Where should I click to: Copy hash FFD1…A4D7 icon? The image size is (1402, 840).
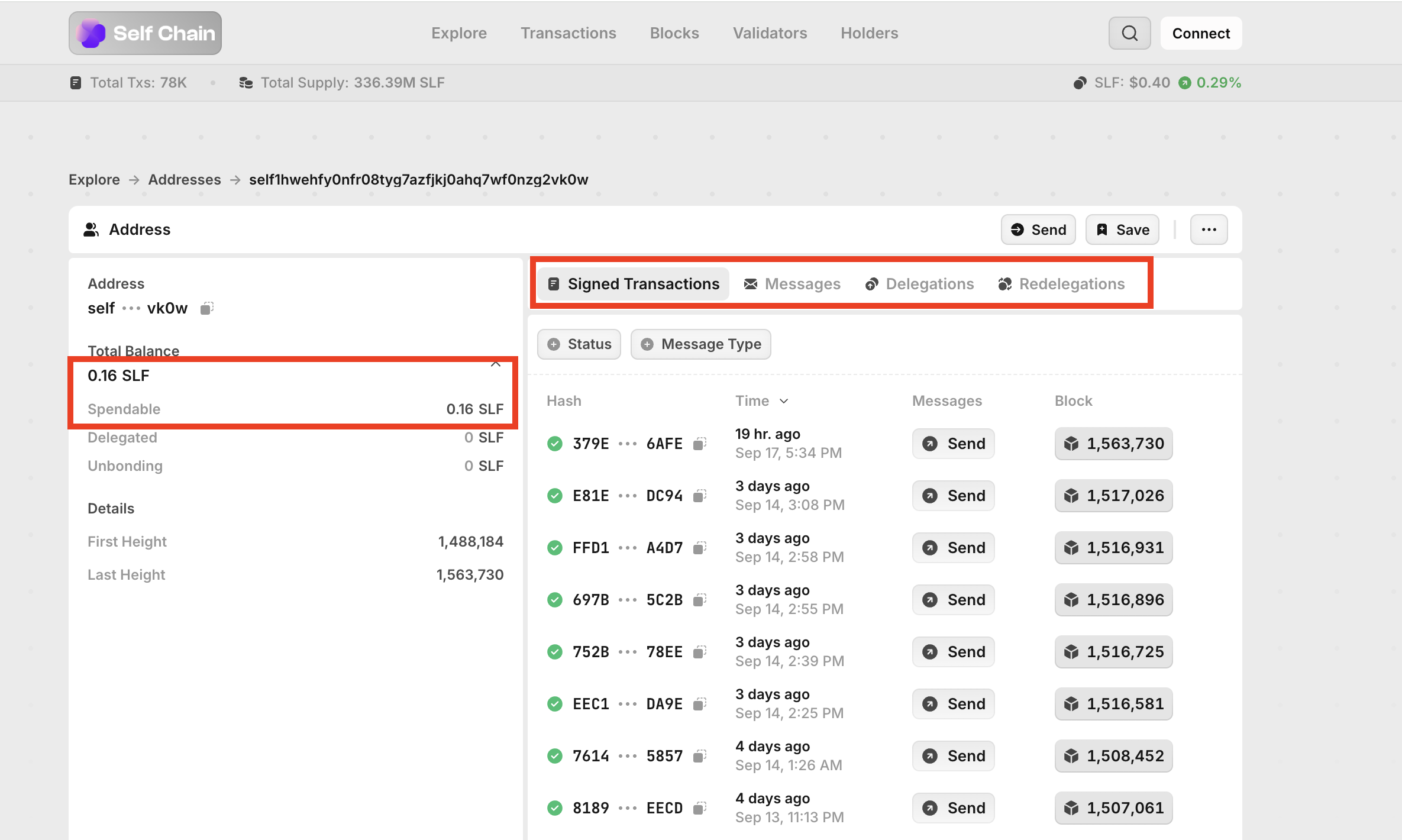(700, 548)
